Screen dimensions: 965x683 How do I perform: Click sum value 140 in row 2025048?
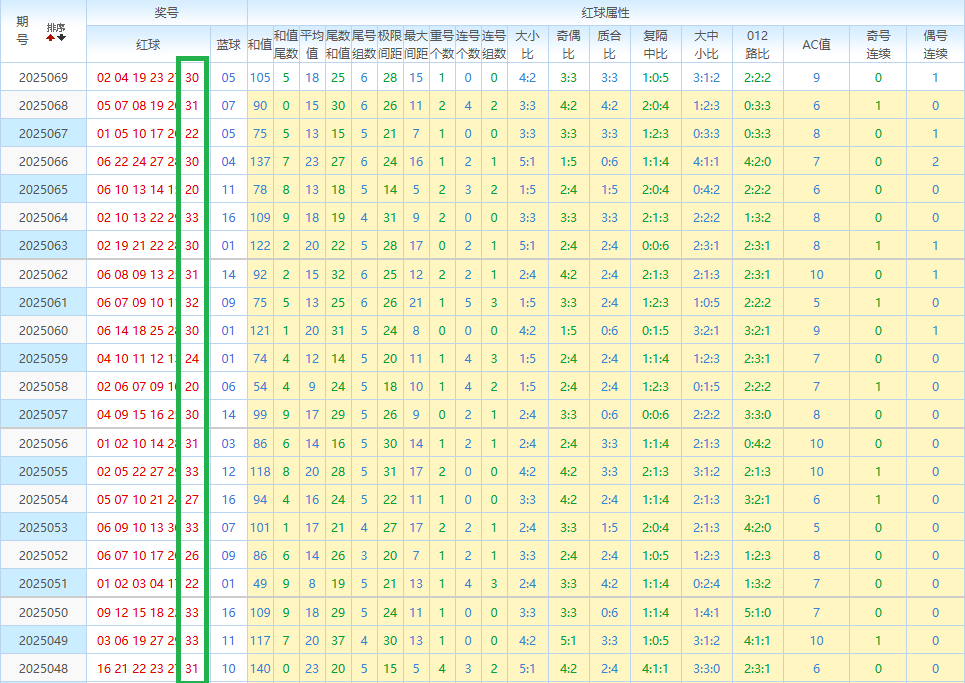[x=260, y=668]
